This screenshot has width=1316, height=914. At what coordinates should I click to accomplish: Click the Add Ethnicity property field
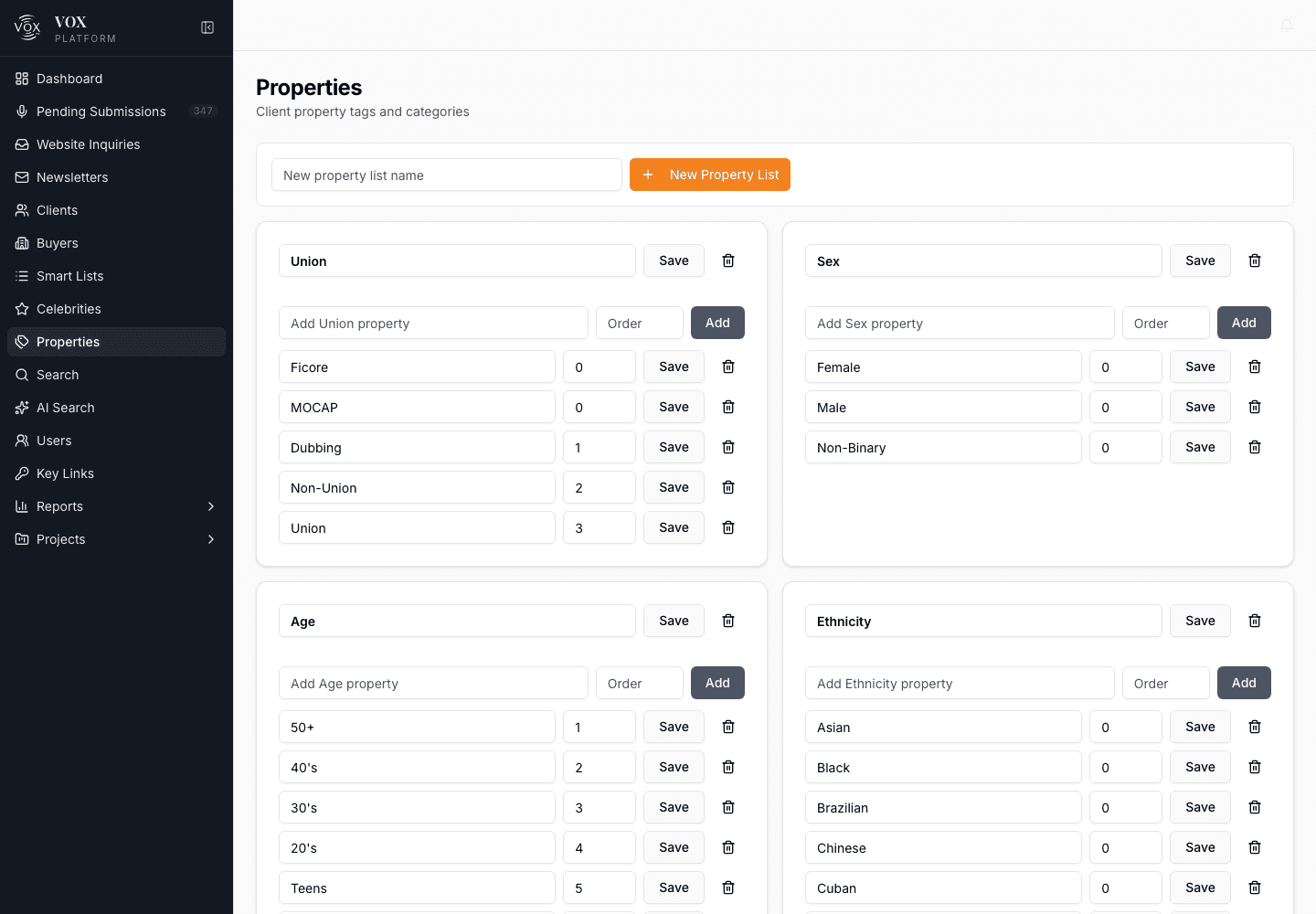(x=960, y=683)
